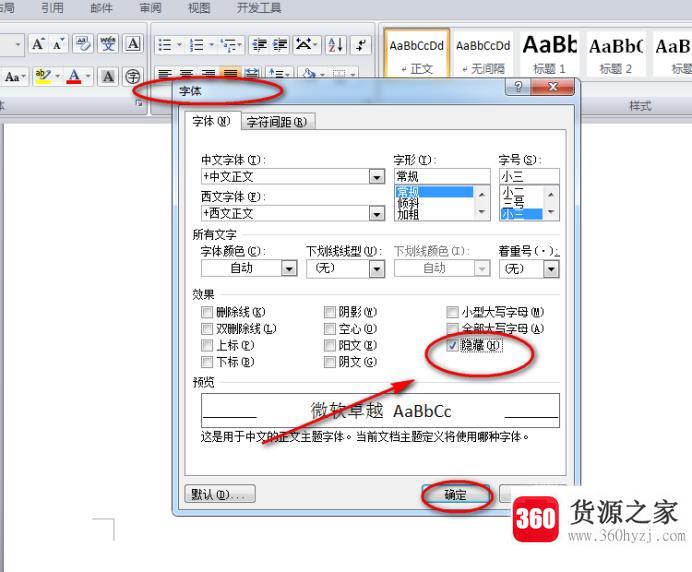Open the 字体颜色 dropdown
The height and width of the screenshot is (572, 692).
(289, 268)
